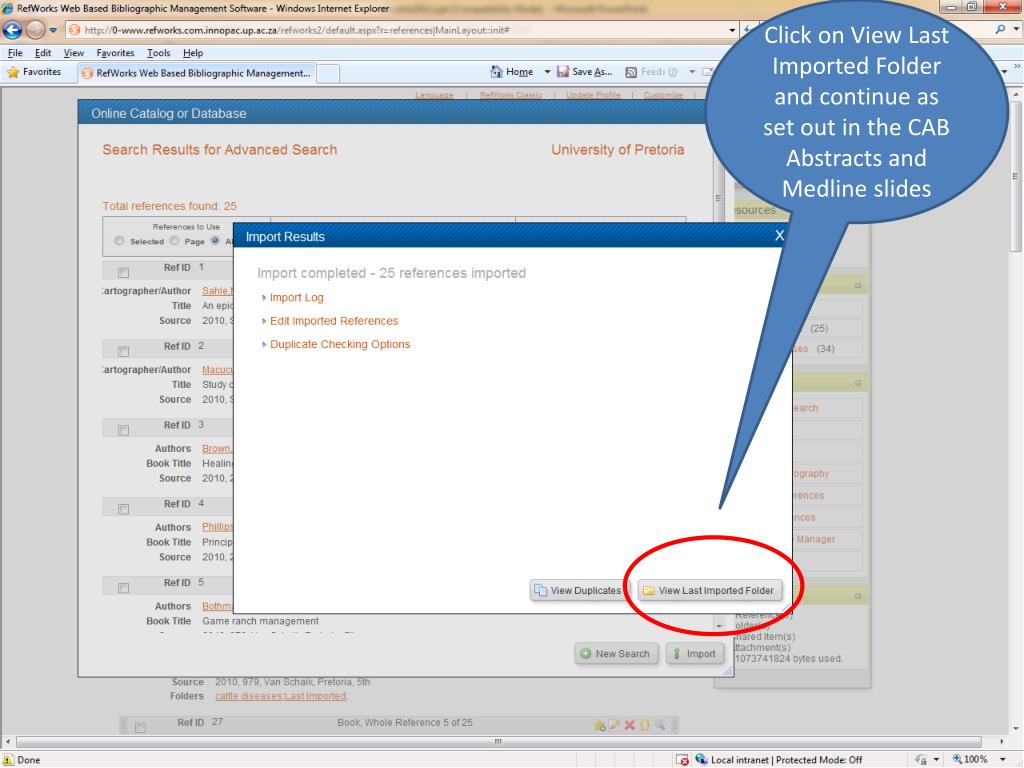Open the File menu

(x=15, y=53)
